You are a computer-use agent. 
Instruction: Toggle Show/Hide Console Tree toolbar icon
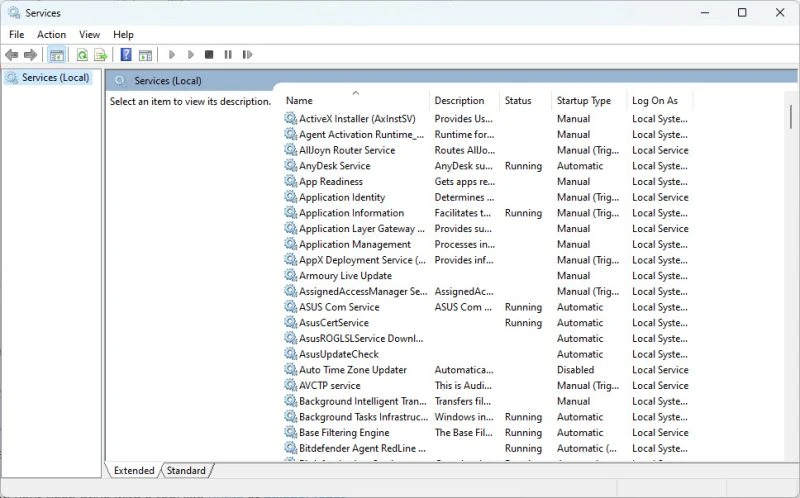pos(57,55)
